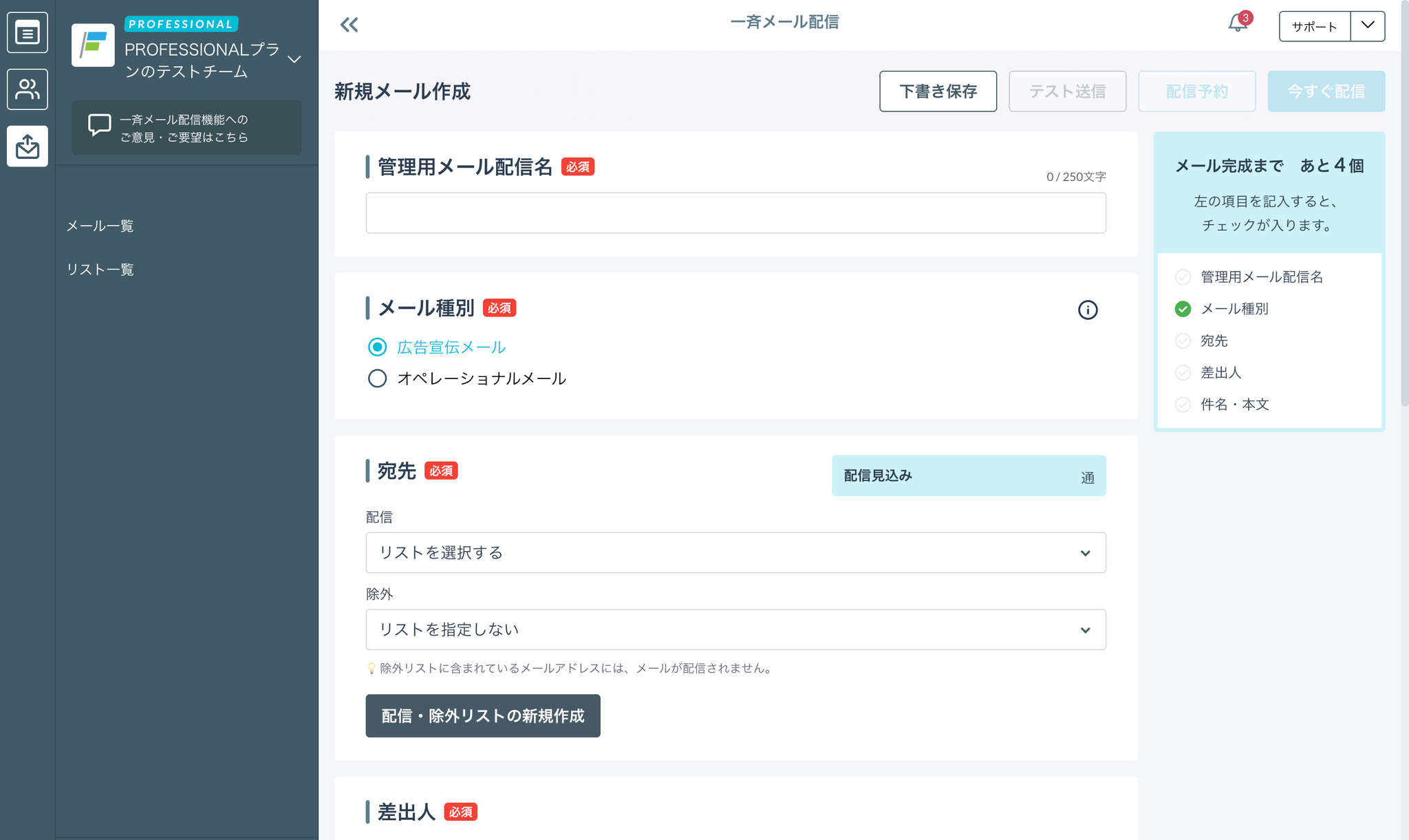Select オペレーショナルメール radio button
This screenshot has height=840, width=1409.
(x=377, y=379)
